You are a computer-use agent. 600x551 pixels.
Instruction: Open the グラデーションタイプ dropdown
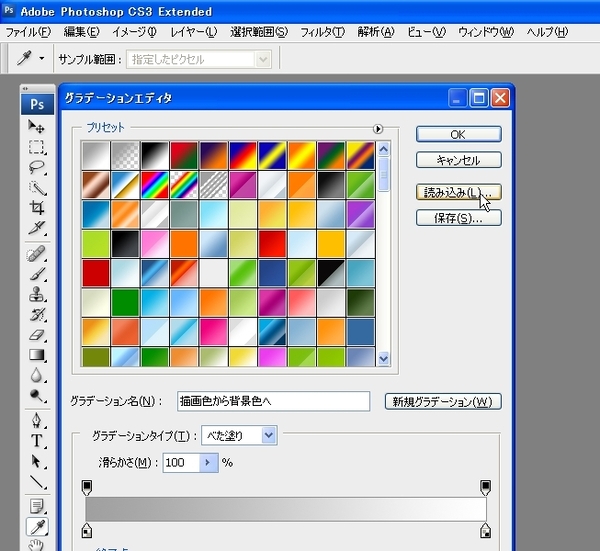click(x=238, y=436)
